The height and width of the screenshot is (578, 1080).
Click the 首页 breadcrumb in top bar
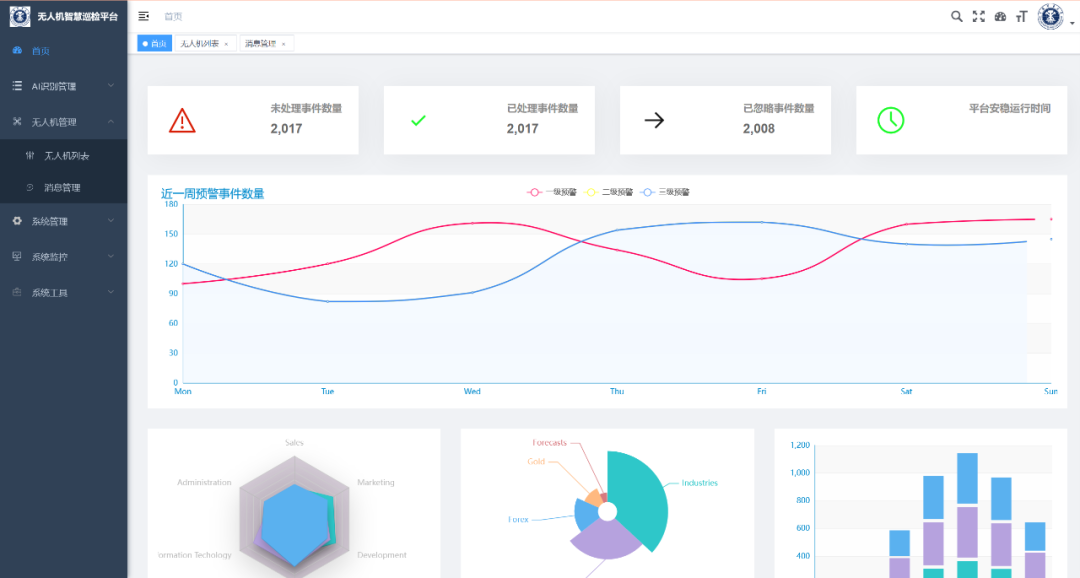click(173, 16)
